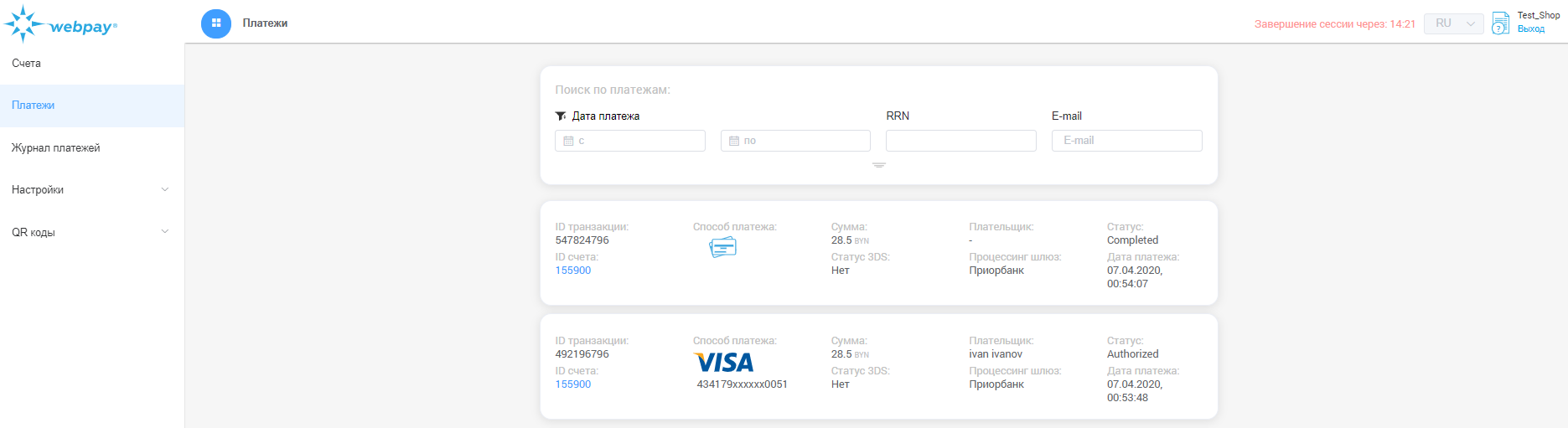Click the filter icon beside Дата платежа

click(561, 116)
